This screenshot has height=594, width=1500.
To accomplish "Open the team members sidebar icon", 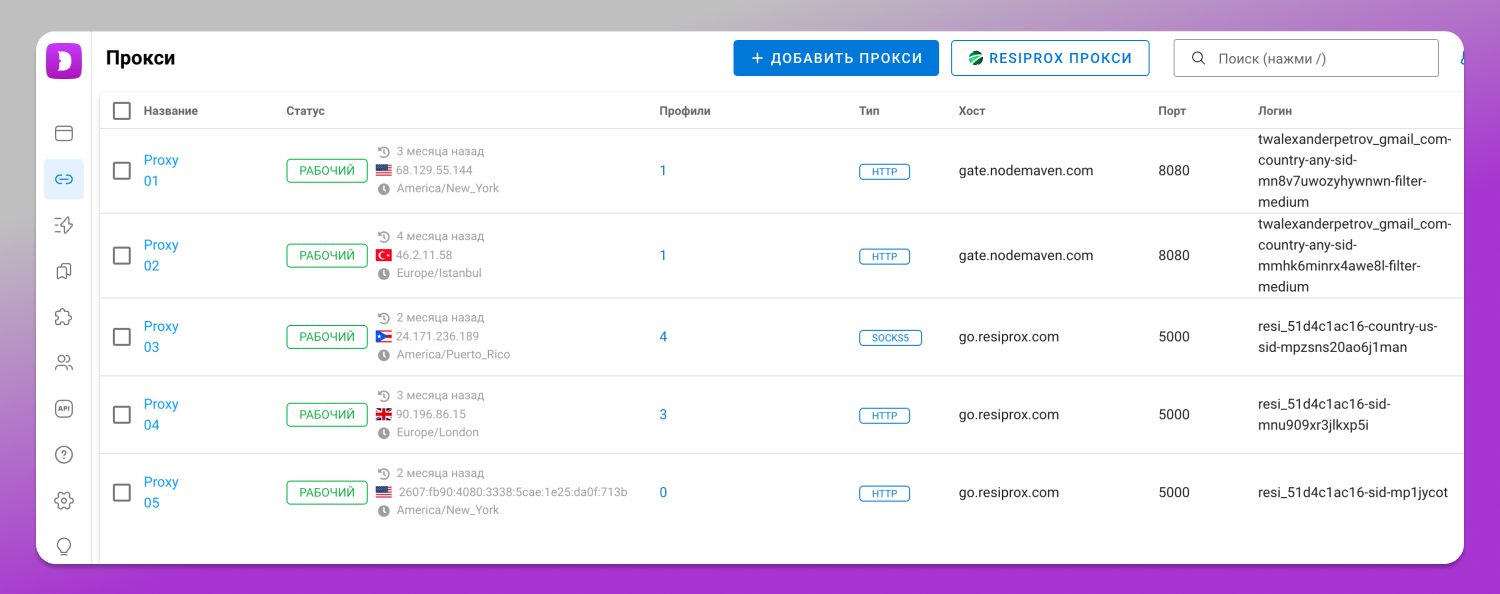I will [64, 363].
